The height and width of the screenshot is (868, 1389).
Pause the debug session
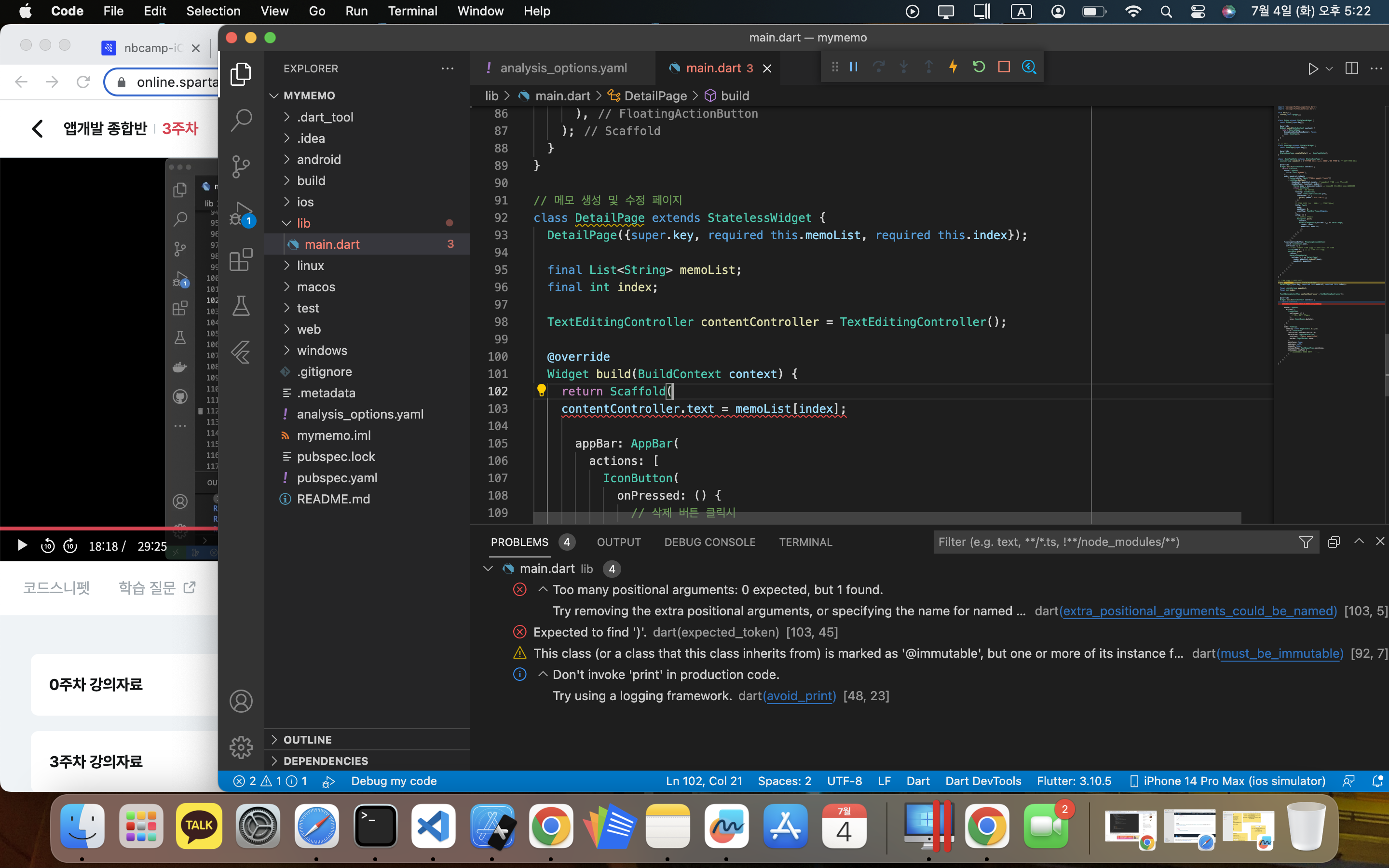pos(854,67)
